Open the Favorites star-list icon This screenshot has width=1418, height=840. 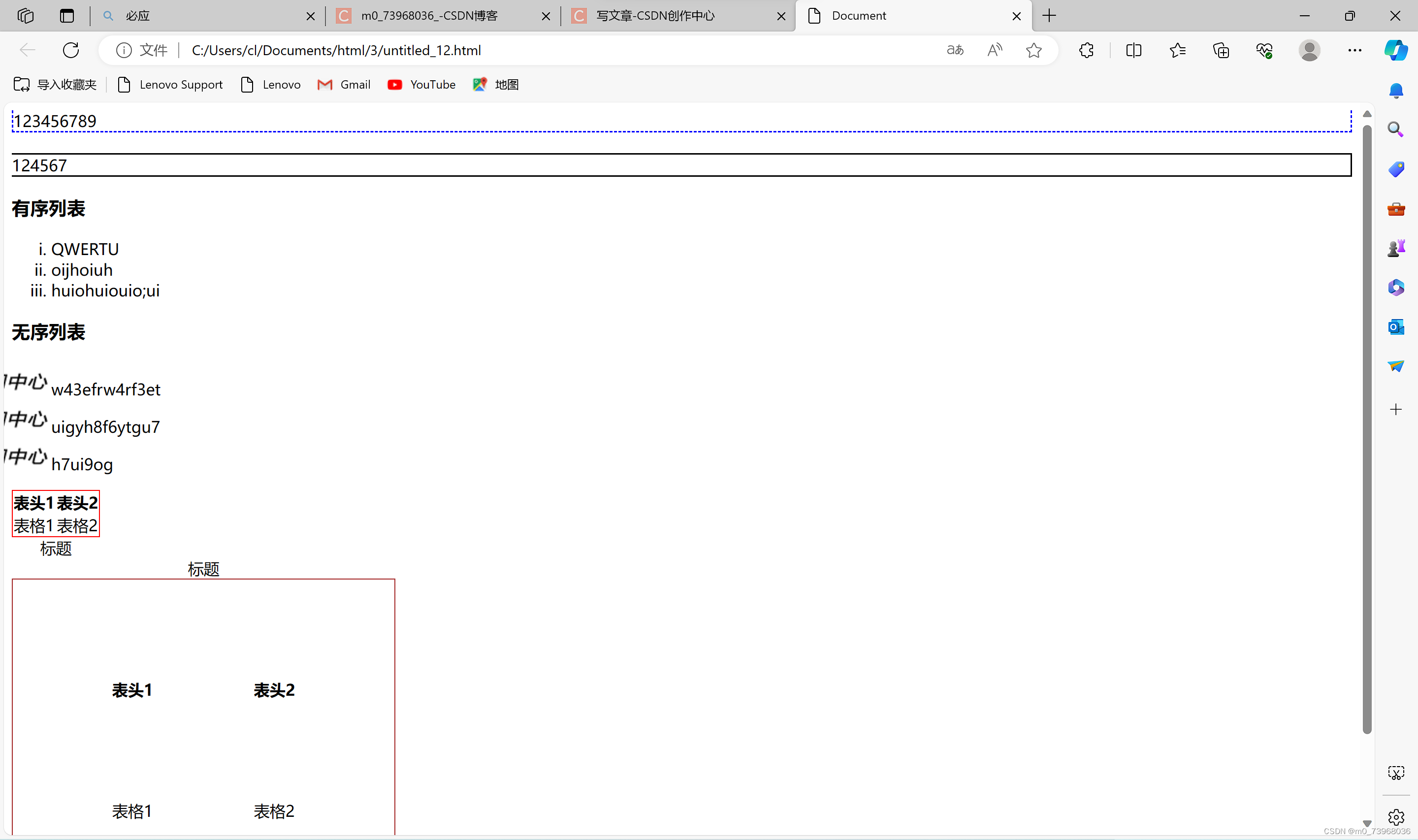[1178, 50]
